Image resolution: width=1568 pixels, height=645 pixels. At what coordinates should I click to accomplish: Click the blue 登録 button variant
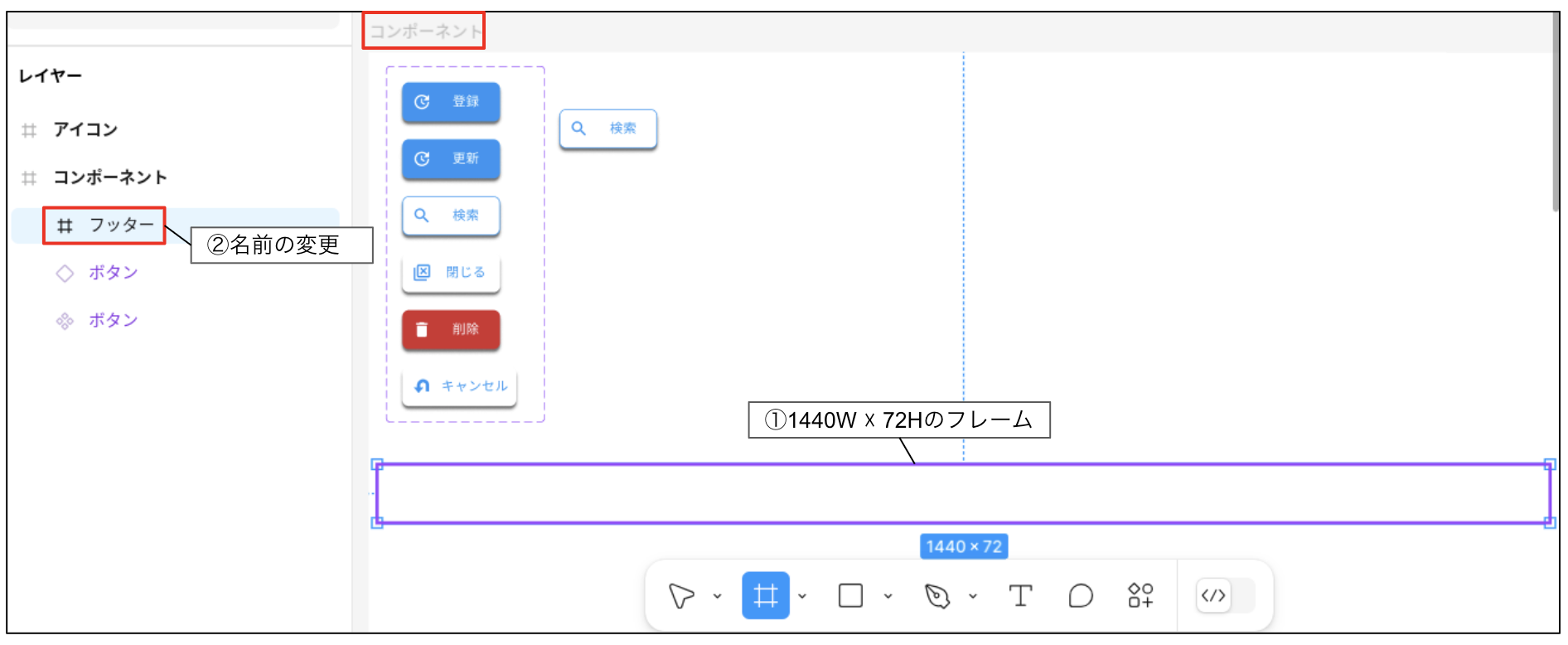click(x=451, y=102)
